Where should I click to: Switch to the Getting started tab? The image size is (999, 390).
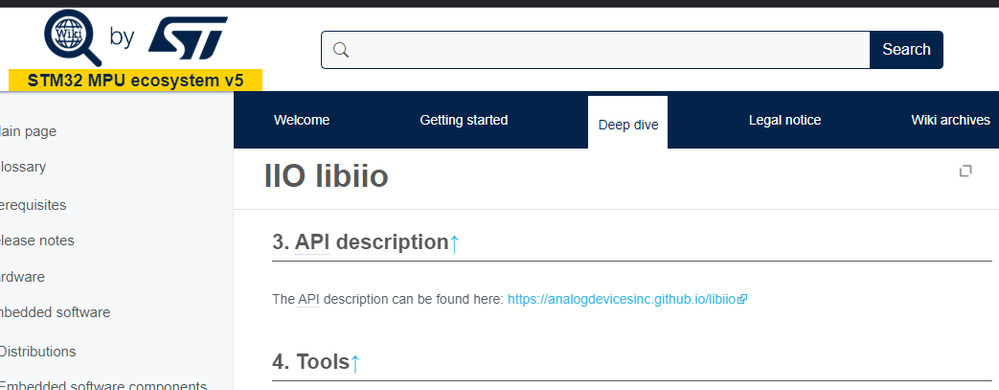[x=464, y=120]
